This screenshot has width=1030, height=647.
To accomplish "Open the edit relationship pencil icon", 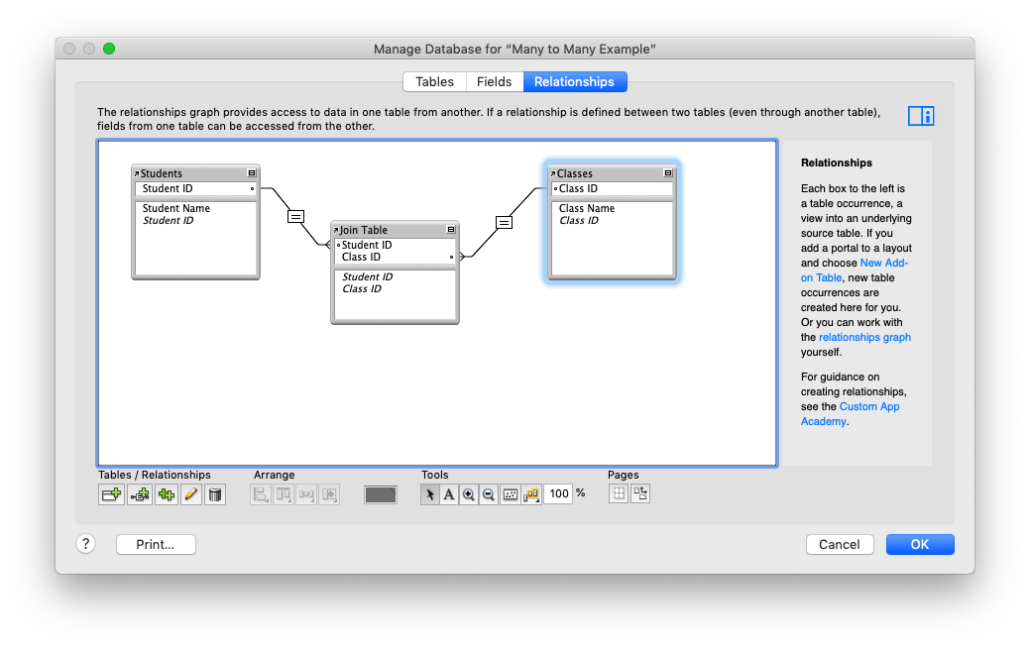I will click(190, 494).
